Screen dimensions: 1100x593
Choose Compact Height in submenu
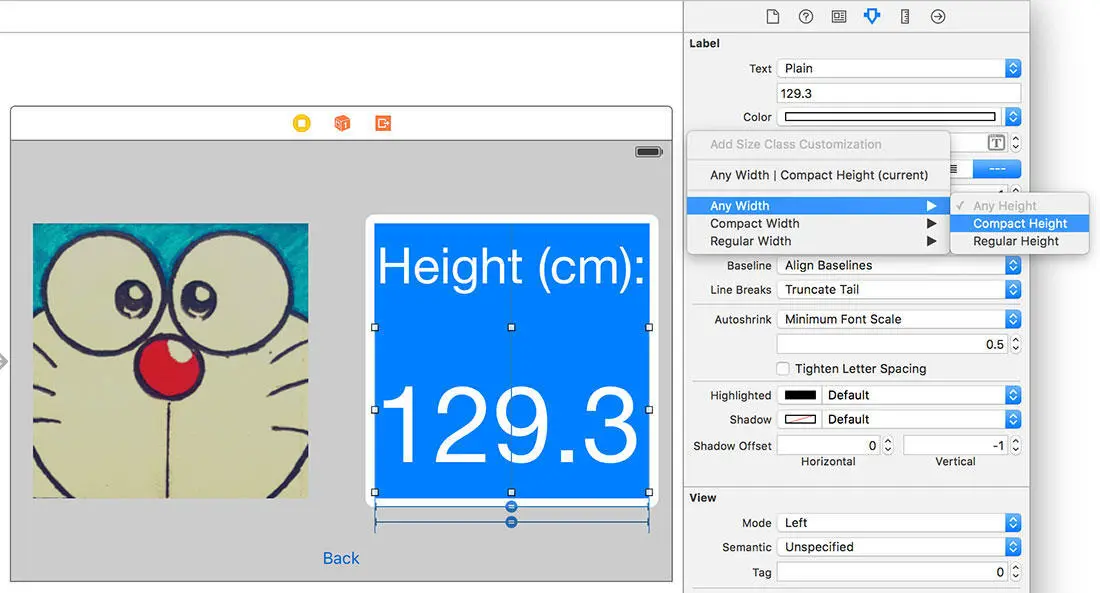(x=1019, y=223)
